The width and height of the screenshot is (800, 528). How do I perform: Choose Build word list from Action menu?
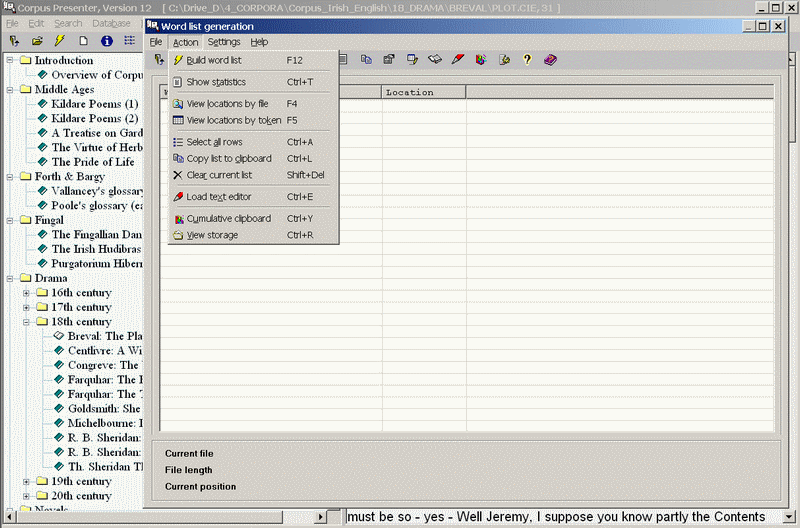(213, 60)
